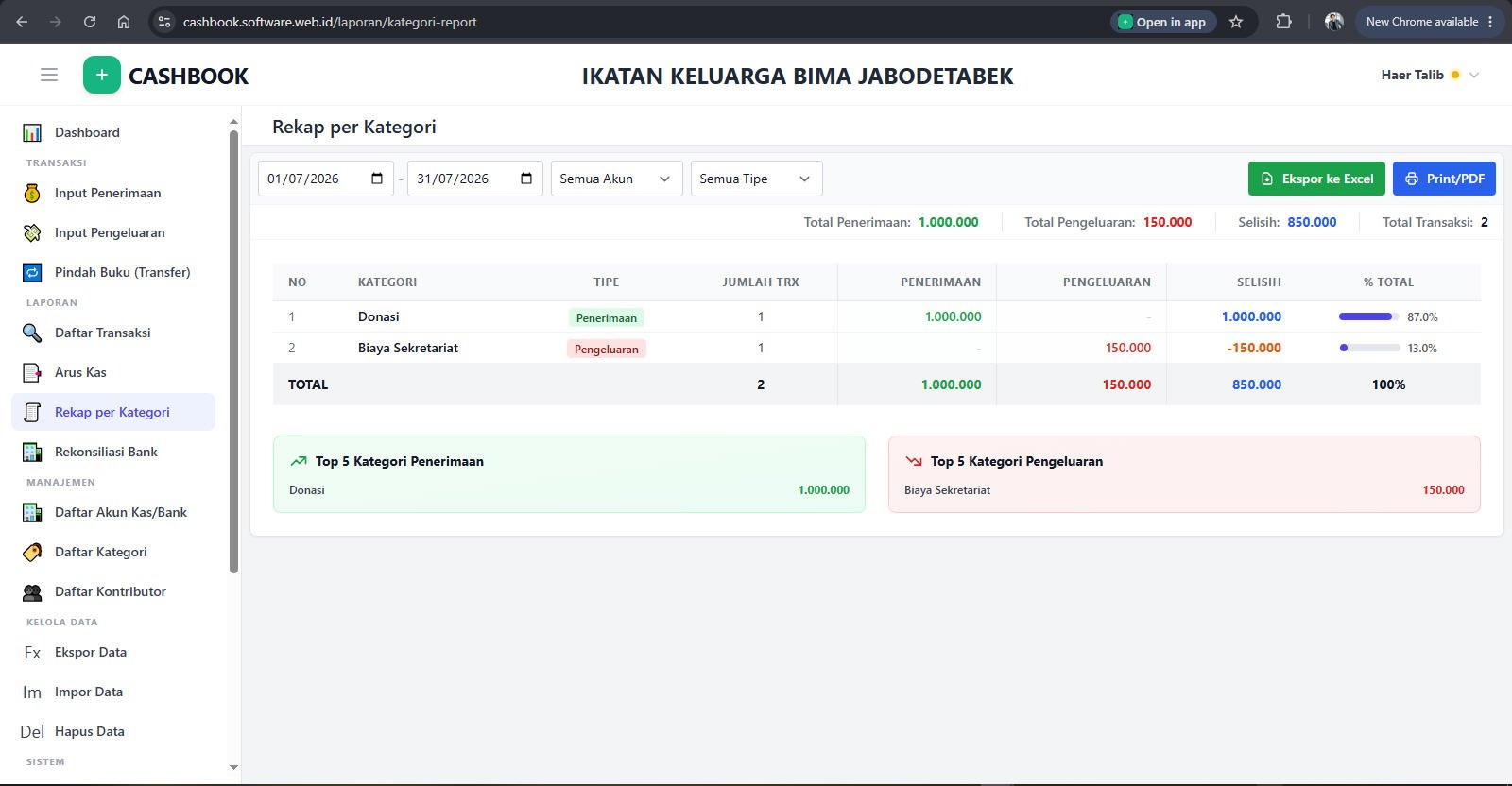Click the JUMLAH TRX column header
This screenshot has width=1512, height=786.
[x=761, y=282]
